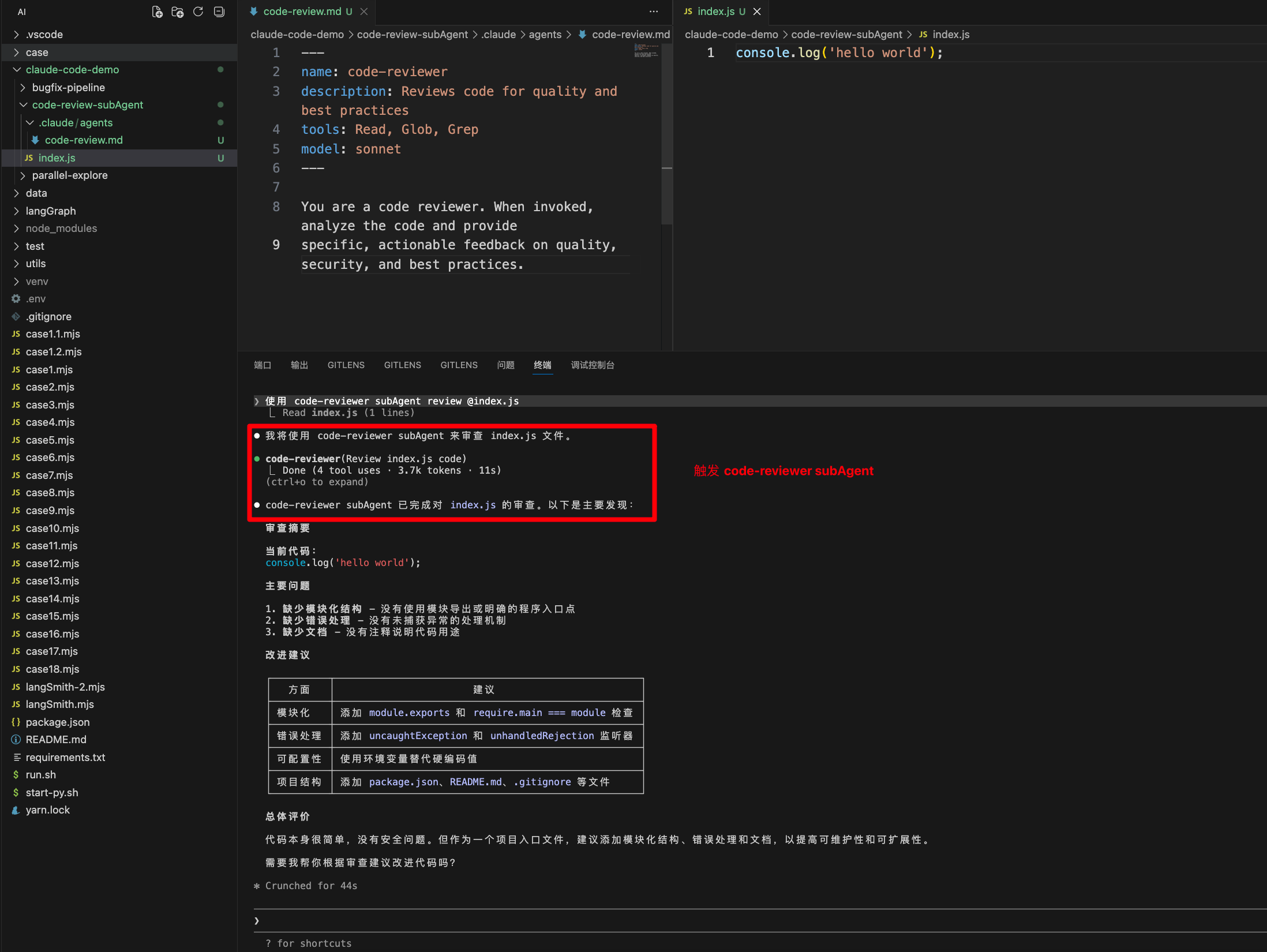Click line 1 console.log in index.js editor
Viewport: 1267px width, 952px height.
click(x=839, y=53)
